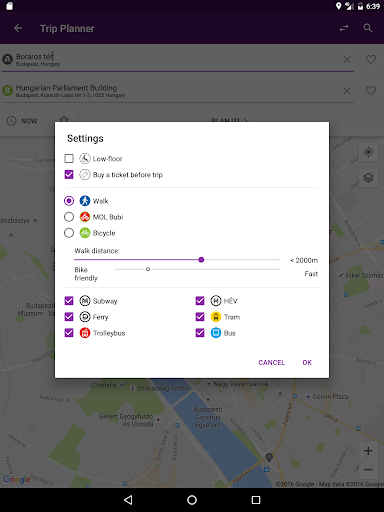Disable the Tram checkbox
The width and height of the screenshot is (384, 512).
point(200,317)
